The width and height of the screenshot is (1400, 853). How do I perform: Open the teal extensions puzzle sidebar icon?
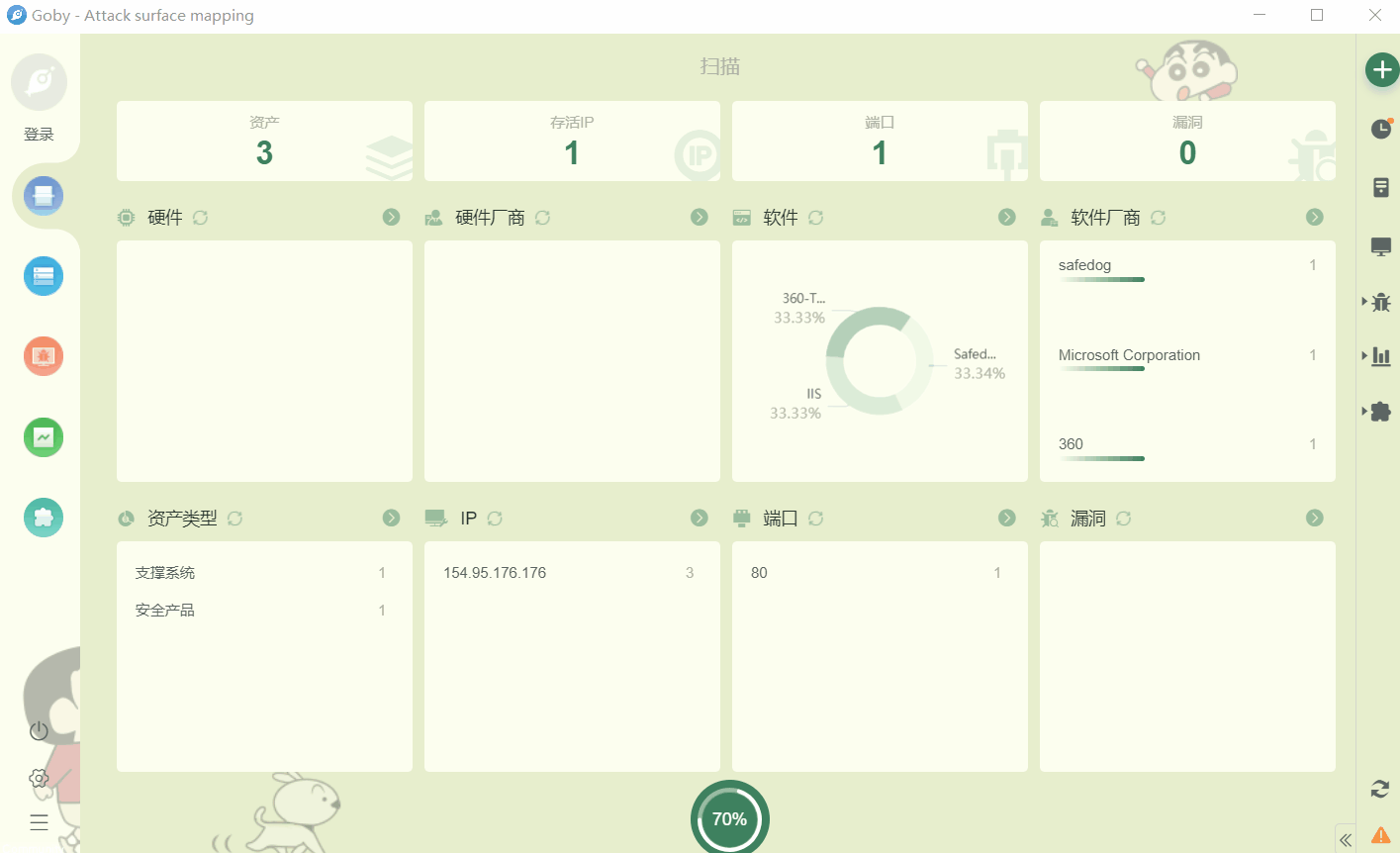click(44, 517)
